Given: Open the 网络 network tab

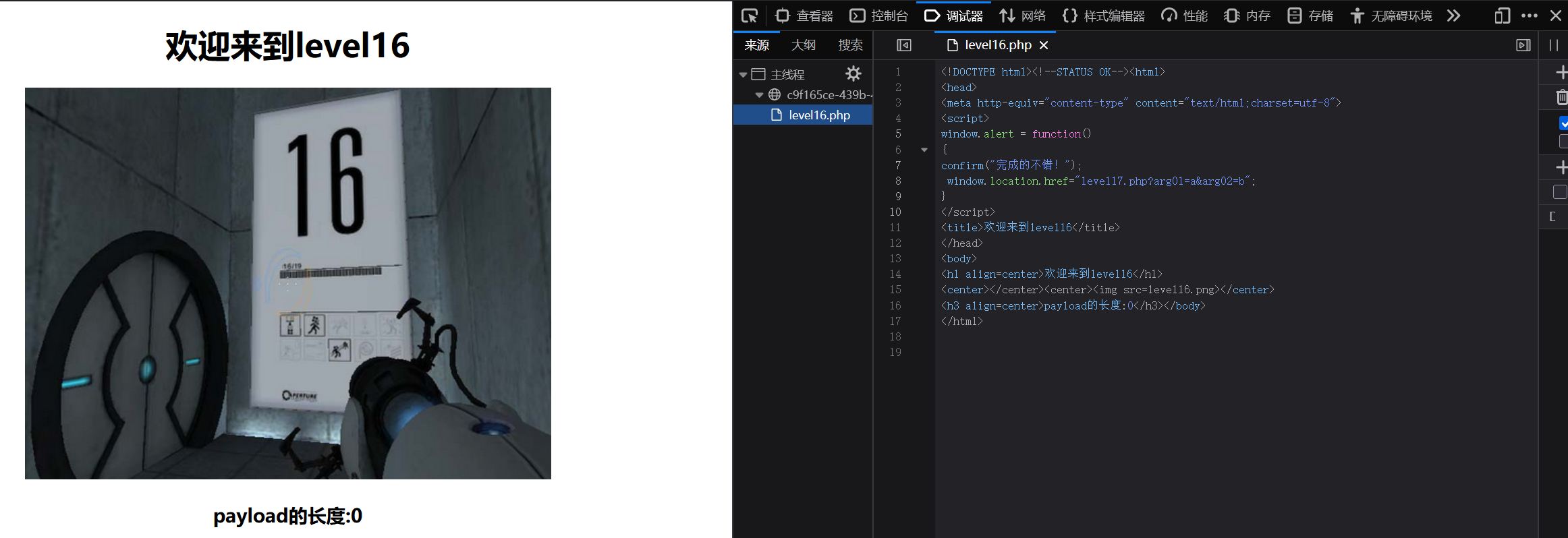Looking at the screenshot, I should (x=1023, y=16).
